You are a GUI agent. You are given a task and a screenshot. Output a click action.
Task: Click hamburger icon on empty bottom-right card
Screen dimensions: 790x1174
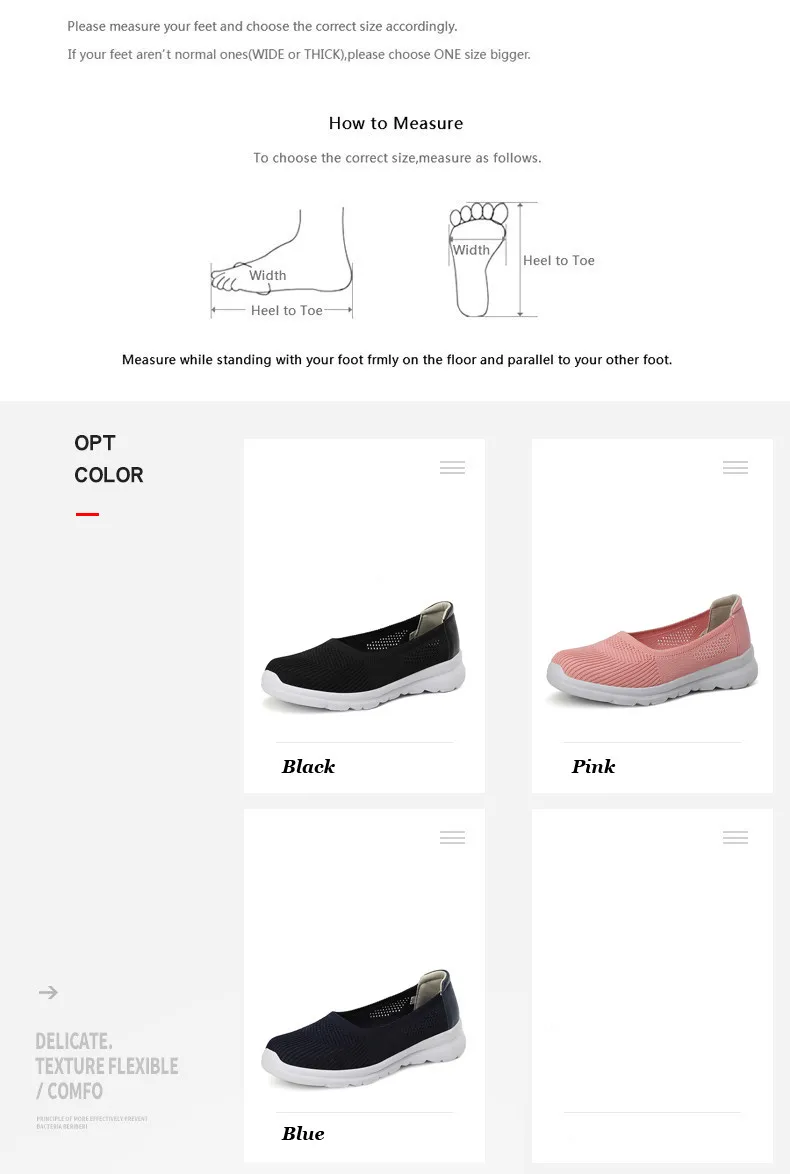click(735, 837)
